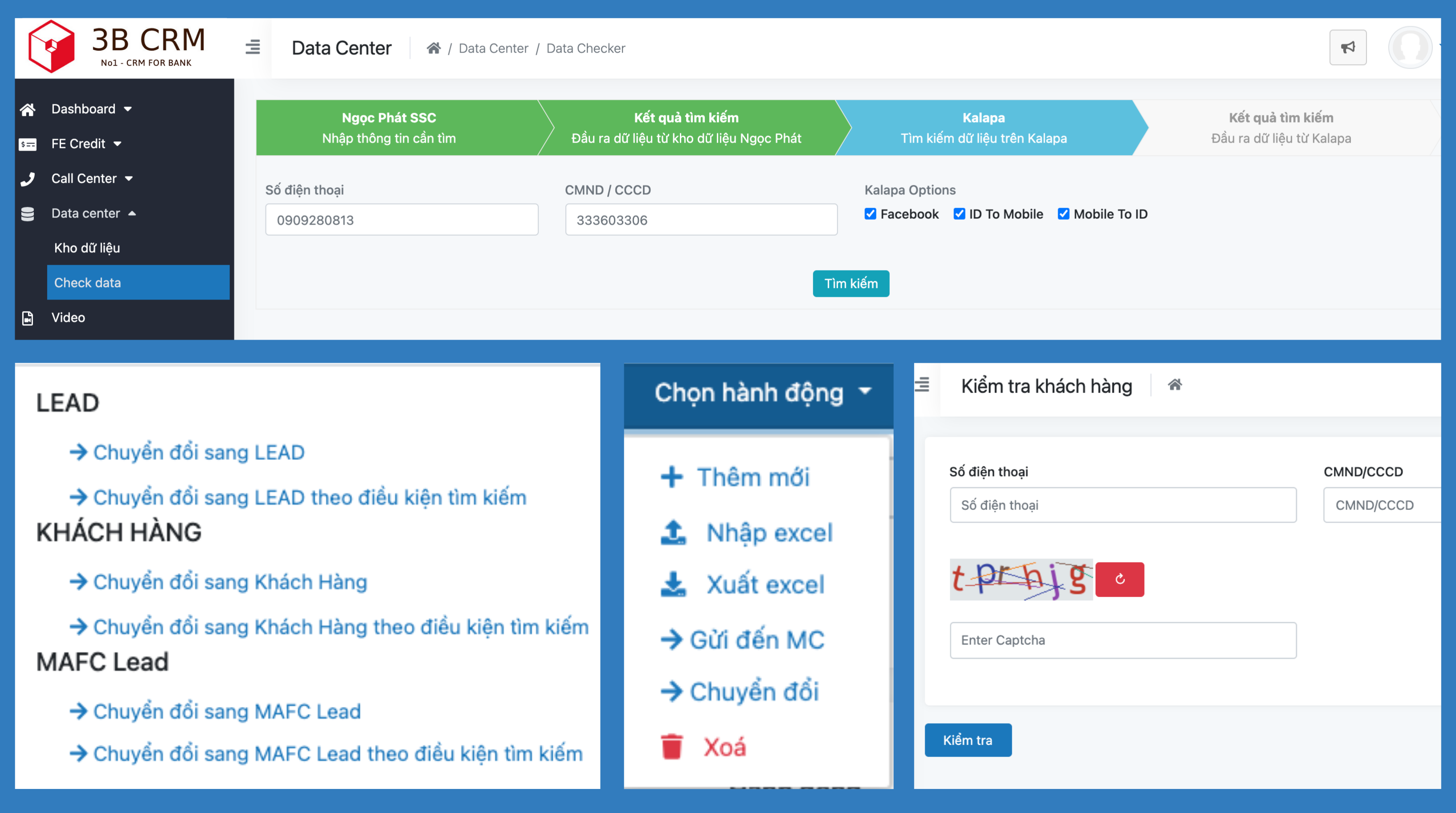Screen dimensions: 1456x813
Task: Click the Xuất excel download icon
Action: pos(673,584)
